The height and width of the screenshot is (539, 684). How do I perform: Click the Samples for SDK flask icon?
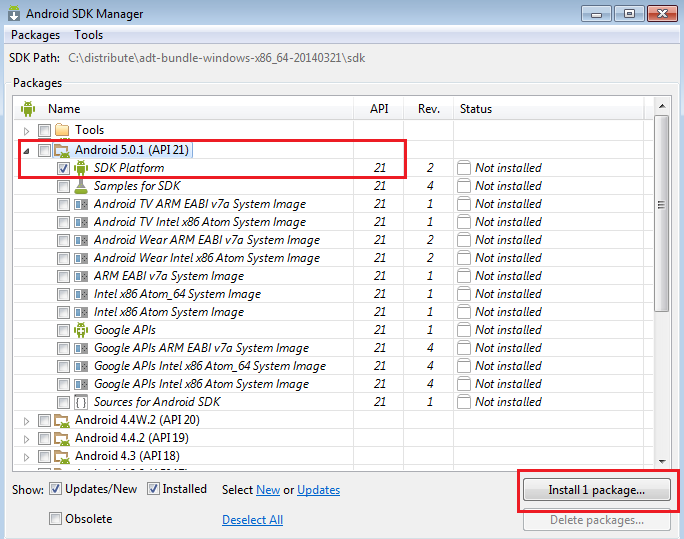[81, 186]
